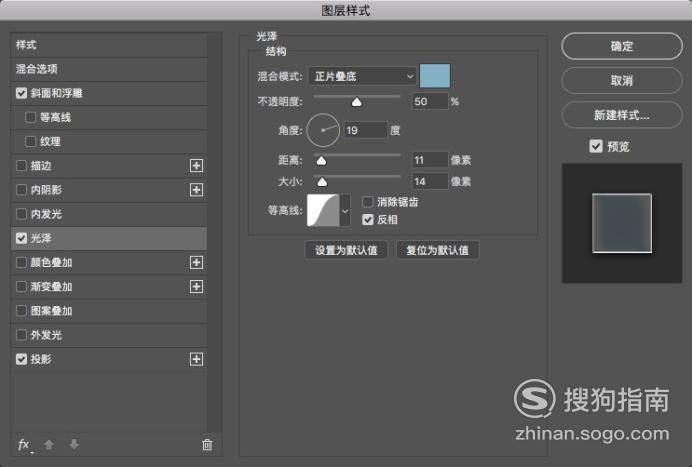Uncheck the 投影 checkbox

point(21,359)
